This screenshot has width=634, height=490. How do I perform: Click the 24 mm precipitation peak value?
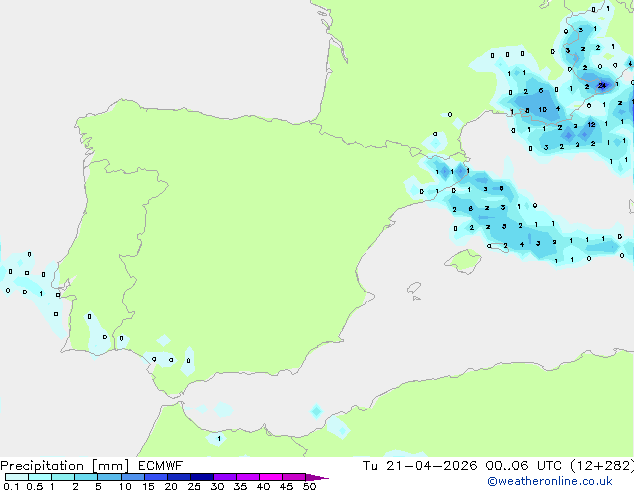(602, 86)
